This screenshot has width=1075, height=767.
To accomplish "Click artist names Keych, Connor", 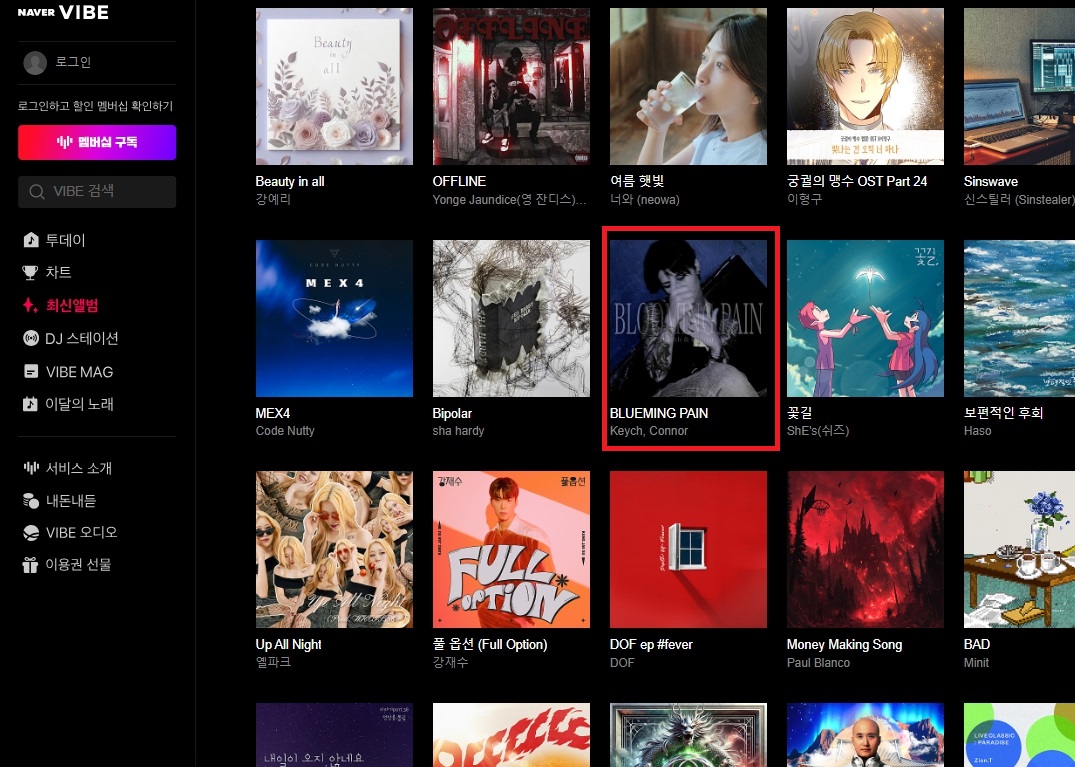I will click(x=649, y=430).
